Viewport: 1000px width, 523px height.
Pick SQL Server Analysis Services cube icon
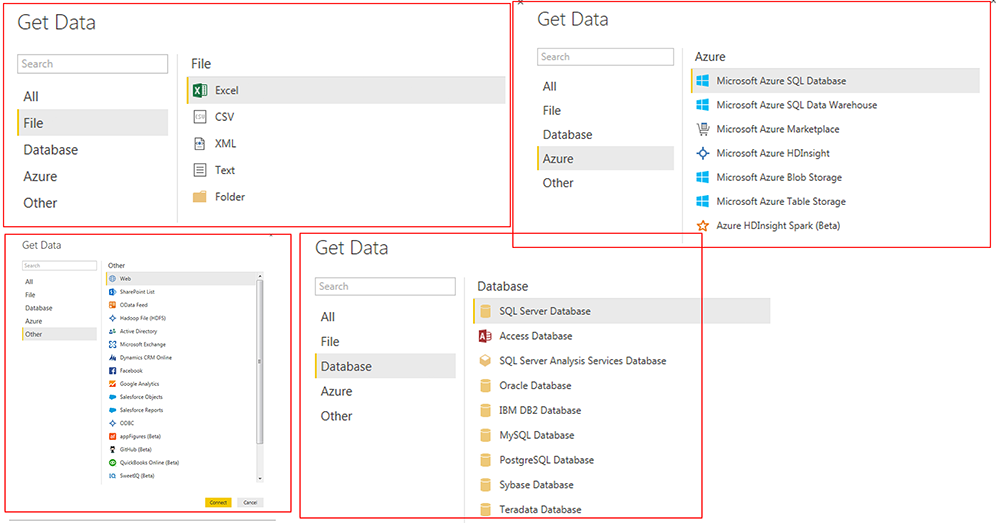pos(485,361)
